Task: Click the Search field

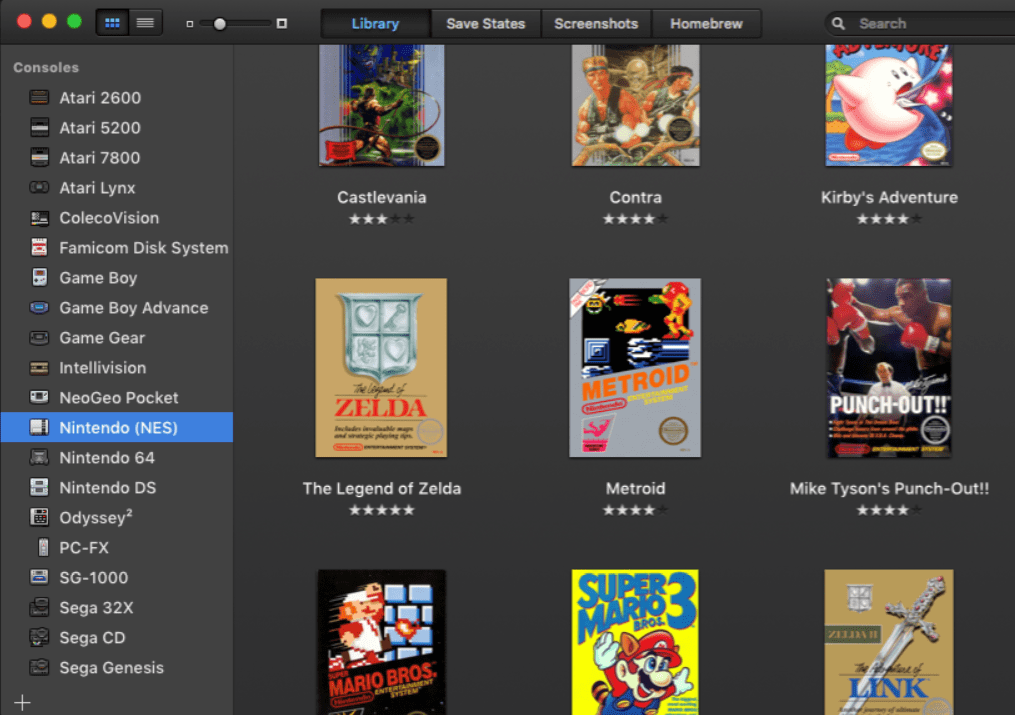Action: click(919, 24)
